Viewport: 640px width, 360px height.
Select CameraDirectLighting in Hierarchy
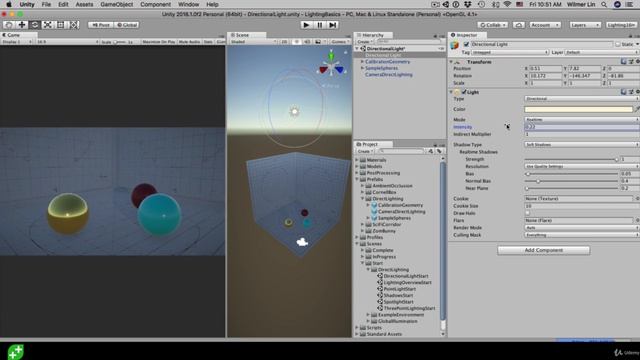coord(389,75)
